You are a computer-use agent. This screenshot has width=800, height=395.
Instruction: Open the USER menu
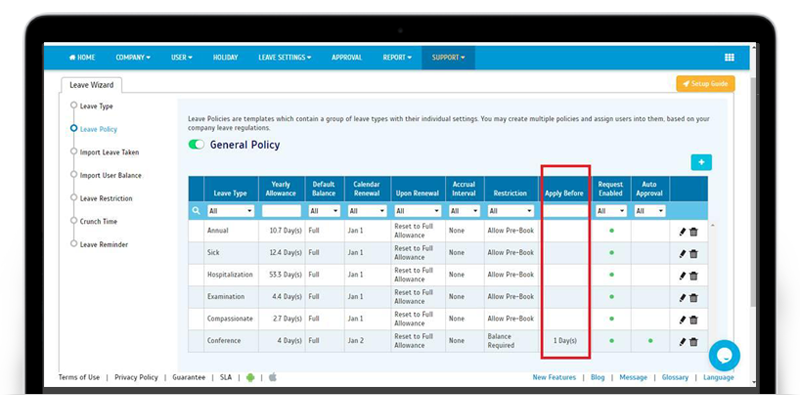[182, 58]
